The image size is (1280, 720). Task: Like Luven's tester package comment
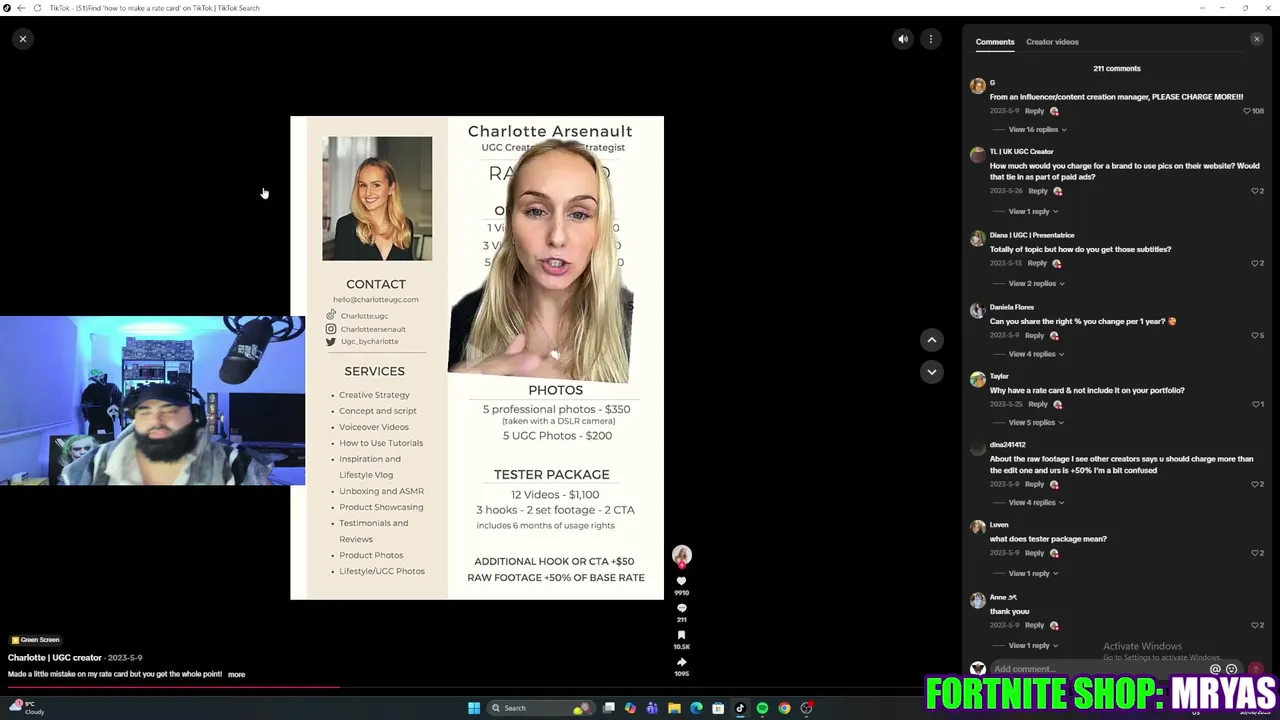pos(1255,553)
